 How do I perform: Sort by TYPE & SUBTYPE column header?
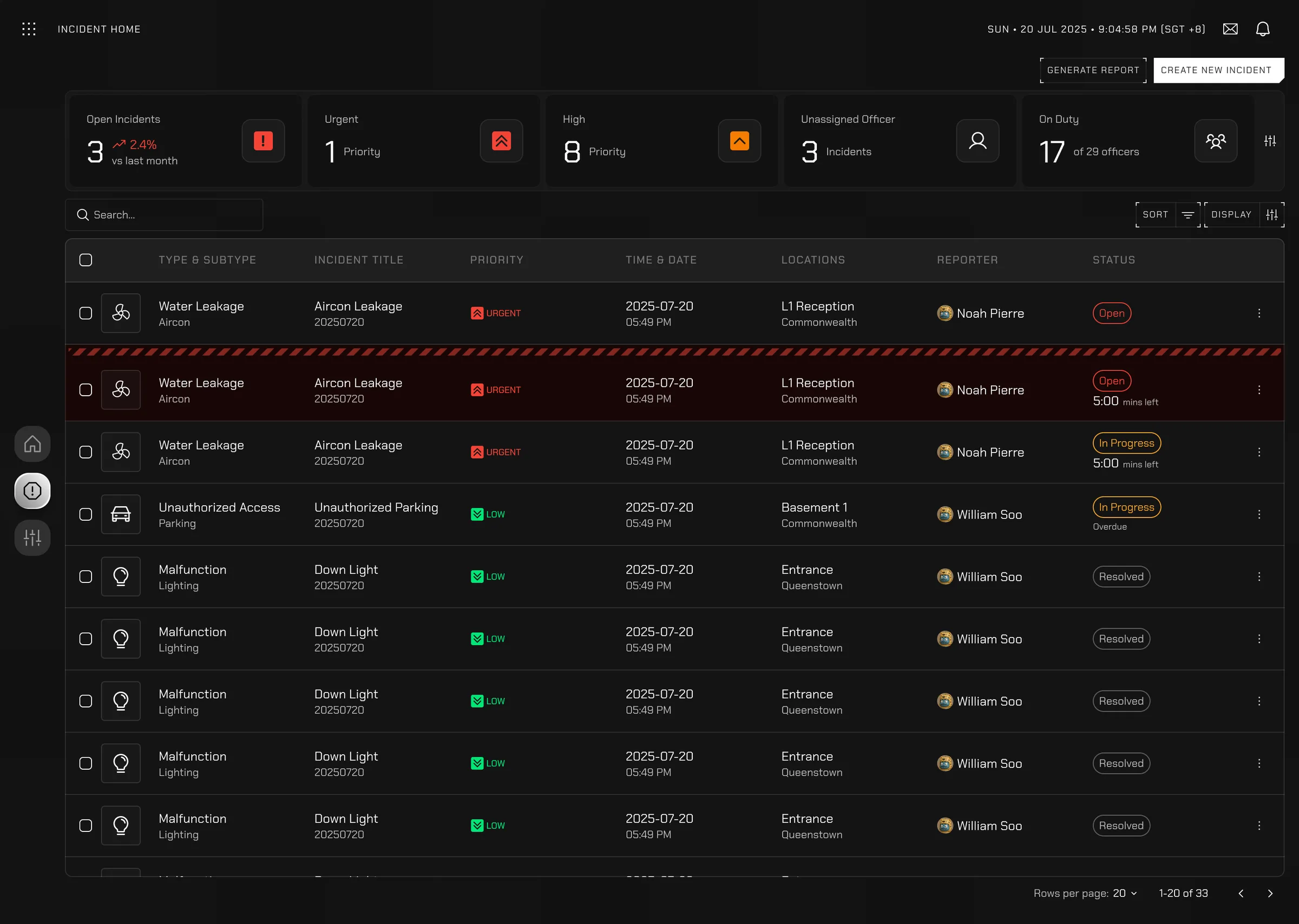click(207, 260)
